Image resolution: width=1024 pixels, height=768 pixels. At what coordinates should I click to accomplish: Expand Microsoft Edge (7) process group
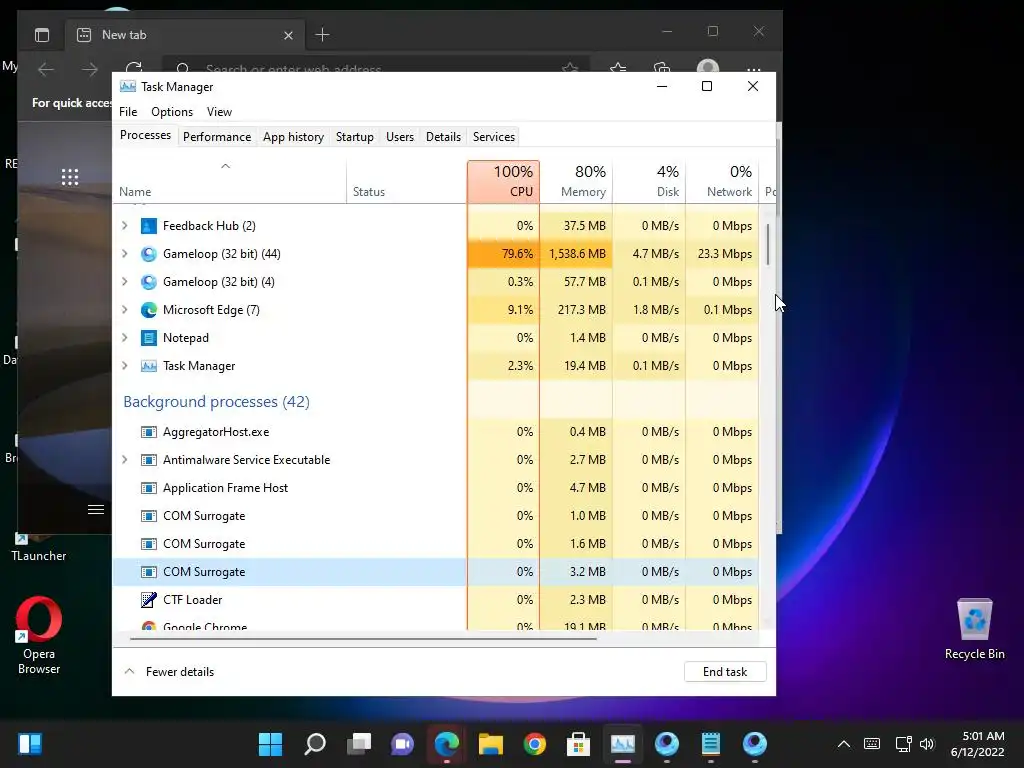(x=125, y=310)
